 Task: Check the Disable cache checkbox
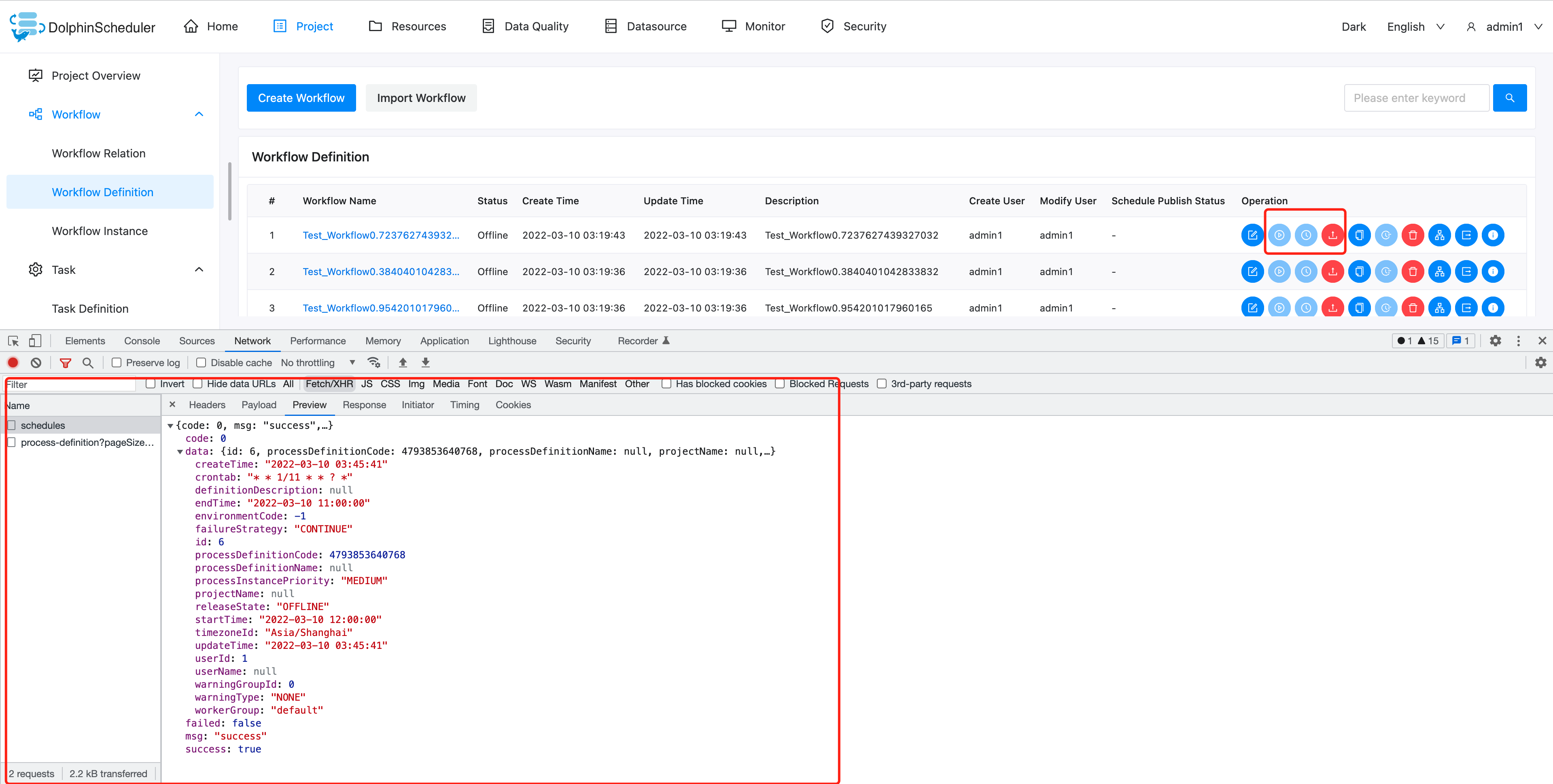click(201, 362)
